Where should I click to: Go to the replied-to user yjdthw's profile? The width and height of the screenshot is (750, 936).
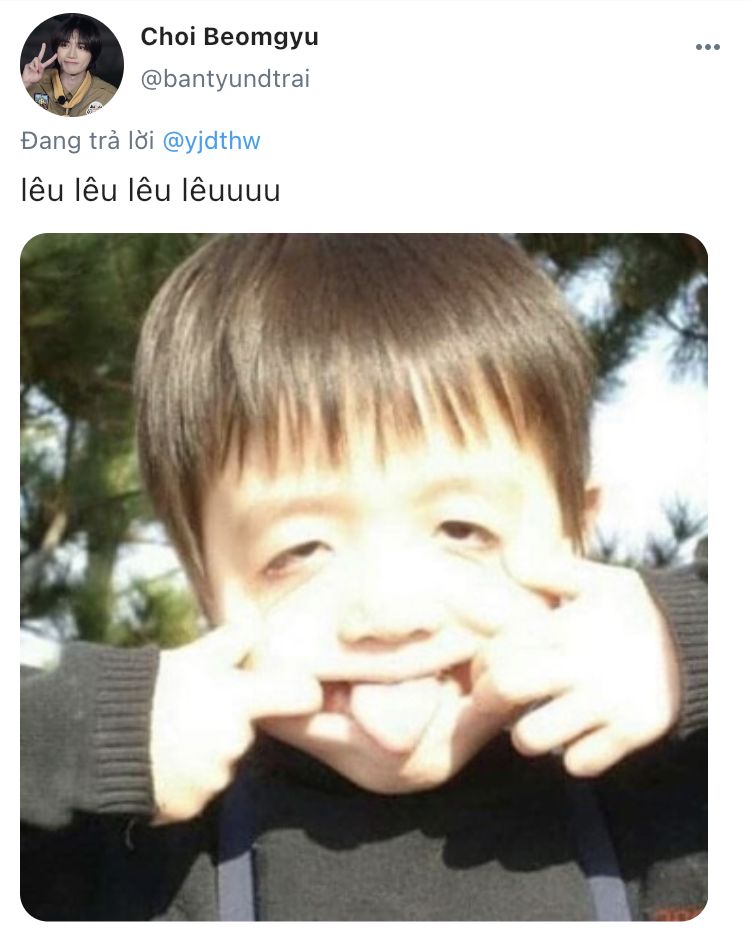211,141
